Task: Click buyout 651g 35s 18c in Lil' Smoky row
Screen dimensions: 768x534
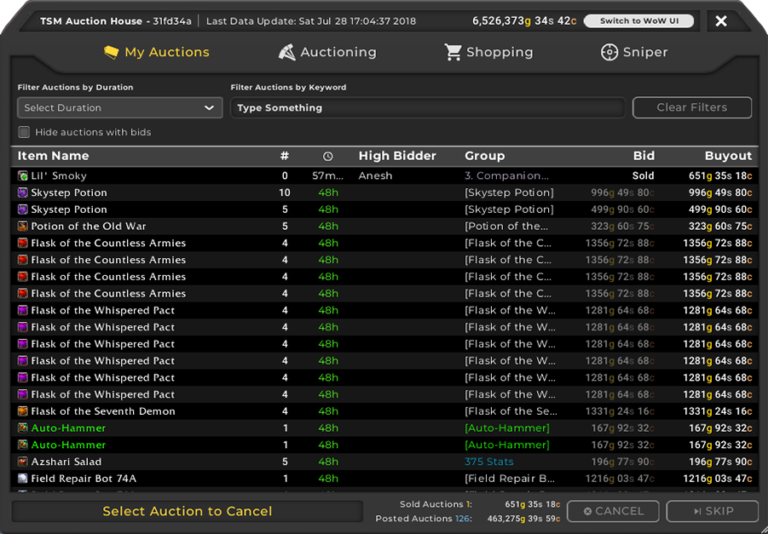Action: (x=720, y=176)
